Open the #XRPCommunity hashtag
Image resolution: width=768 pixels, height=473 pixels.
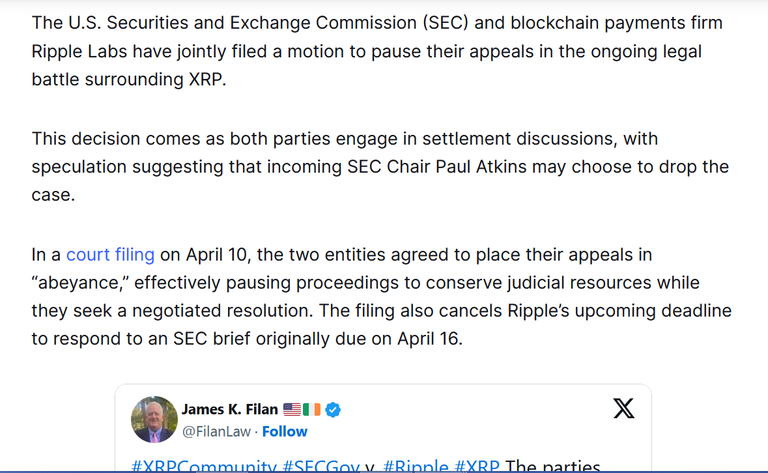coord(204,466)
